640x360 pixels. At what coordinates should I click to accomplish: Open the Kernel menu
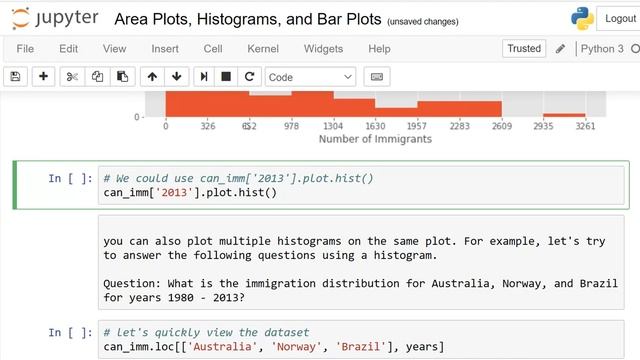(x=263, y=49)
